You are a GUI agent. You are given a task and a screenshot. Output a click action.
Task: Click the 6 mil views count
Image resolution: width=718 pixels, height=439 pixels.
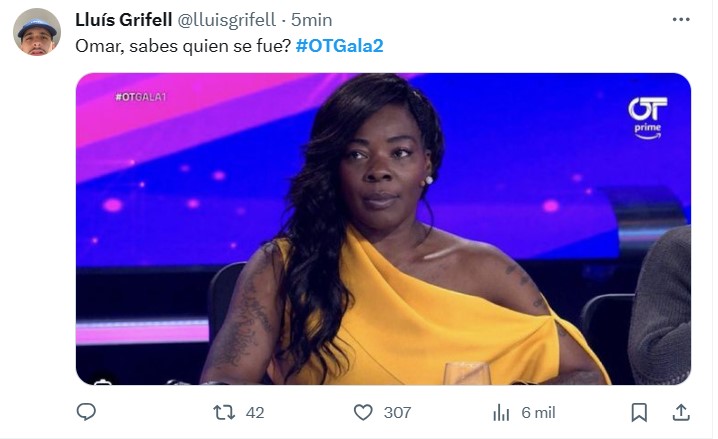[x=538, y=412]
